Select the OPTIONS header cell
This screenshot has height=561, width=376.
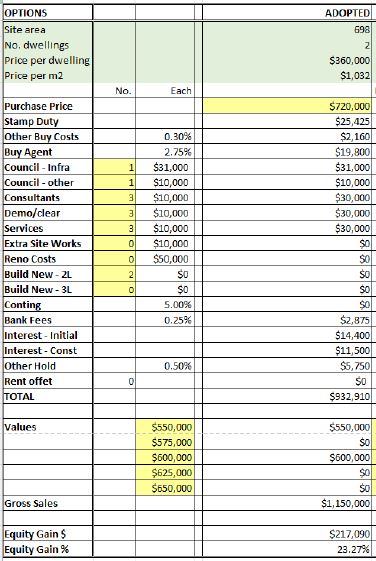[48, 13]
